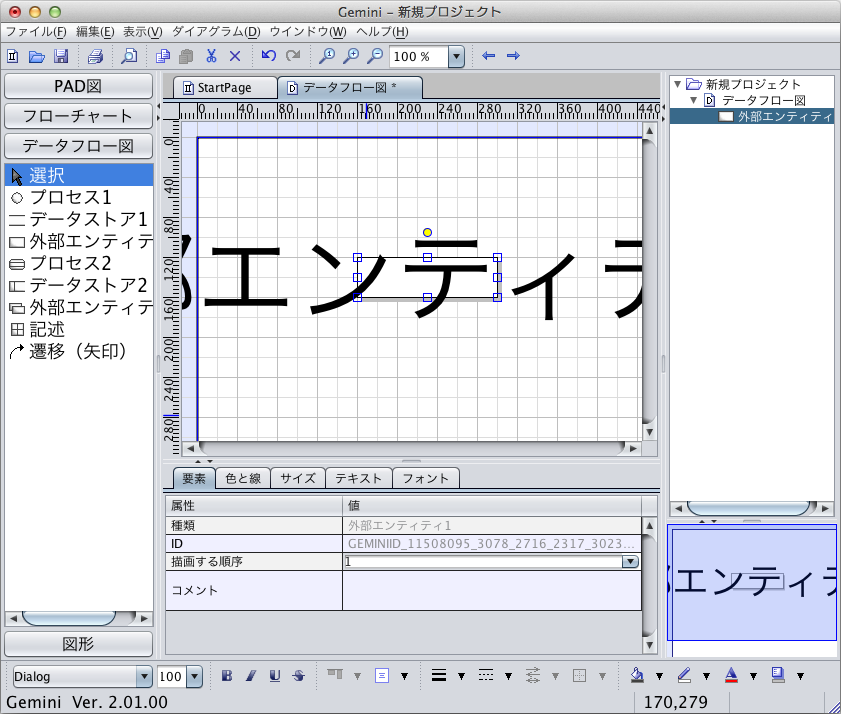Click the overview thumbnail panel

click(752, 590)
